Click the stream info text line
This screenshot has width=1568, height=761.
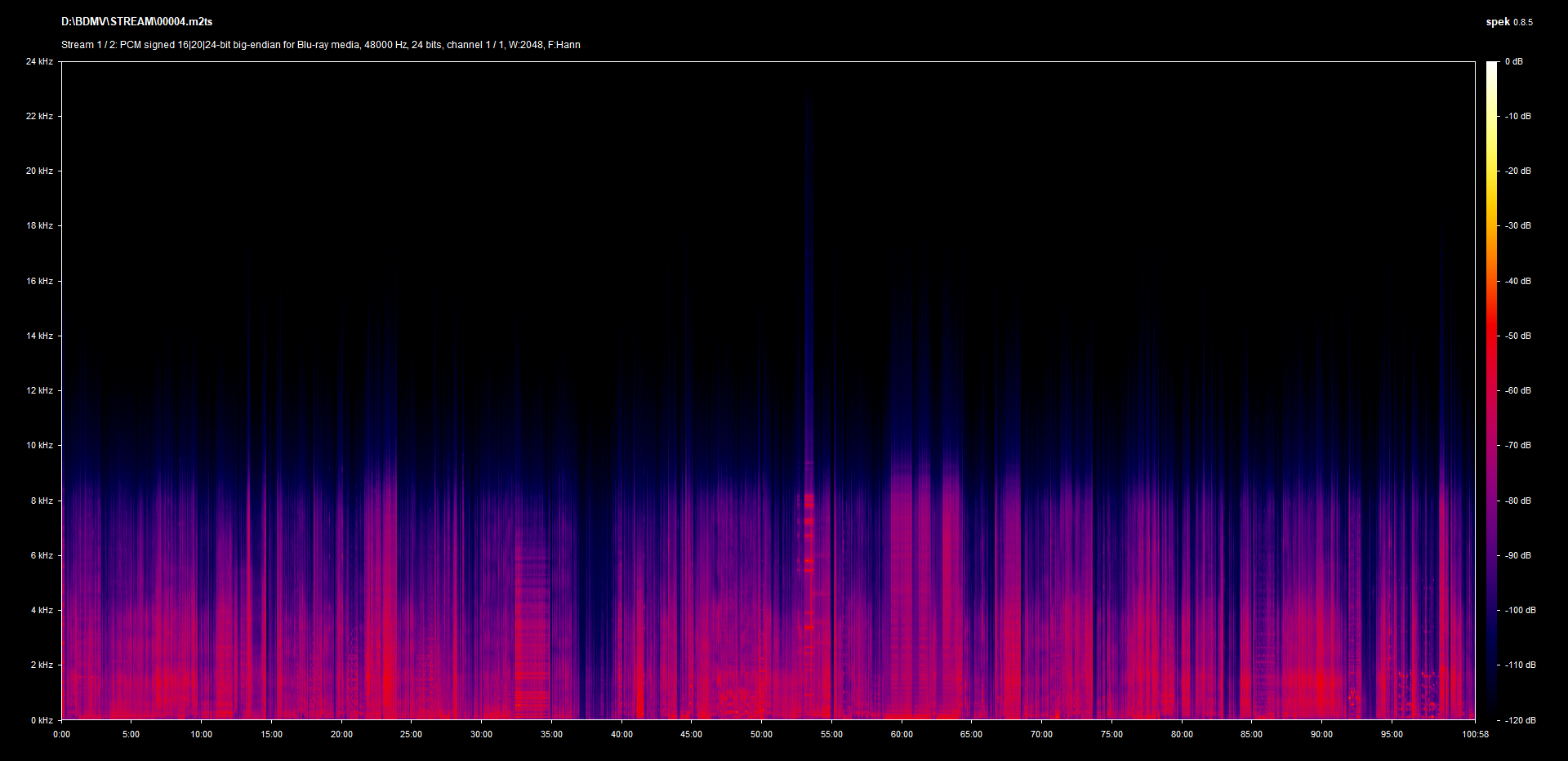[320, 45]
